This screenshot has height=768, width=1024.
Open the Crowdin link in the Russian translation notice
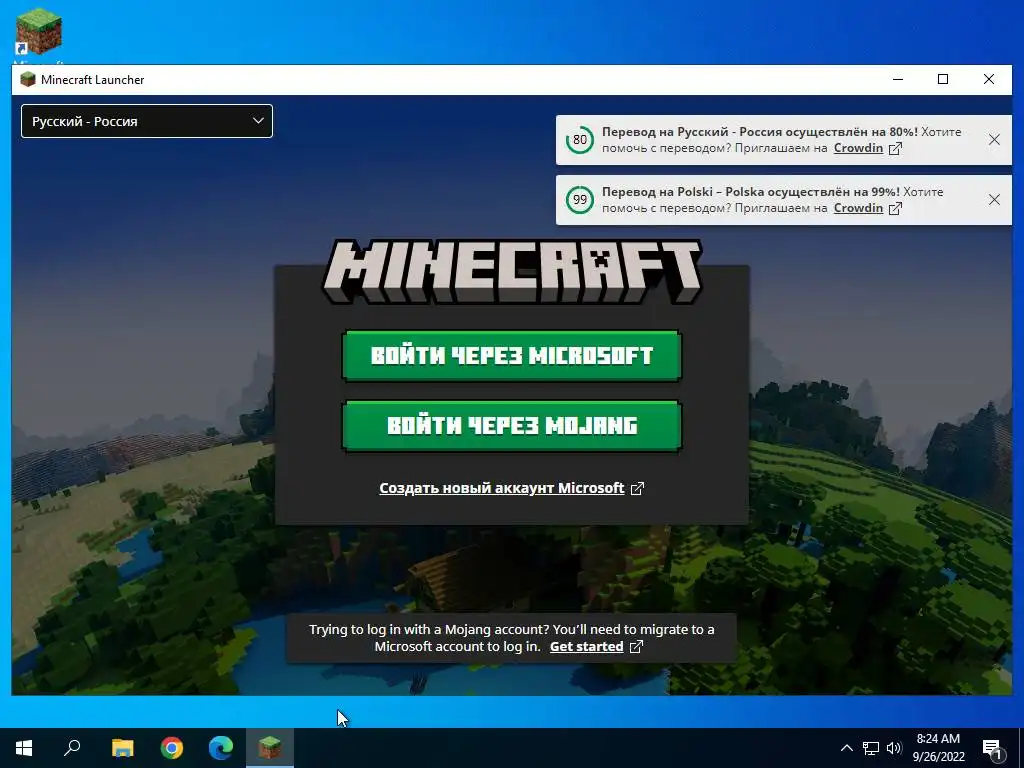click(x=858, y=148)
